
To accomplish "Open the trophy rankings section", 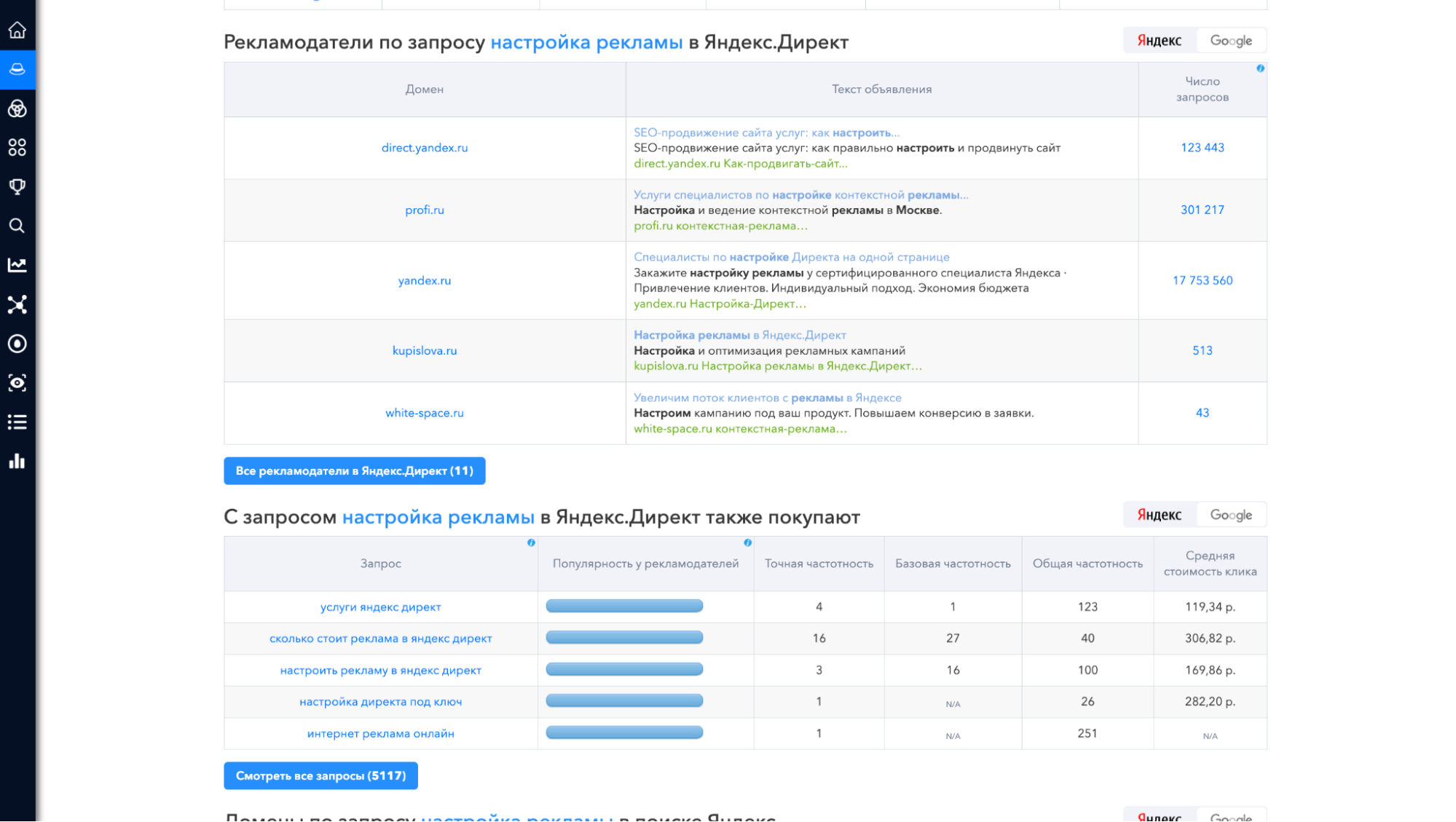I will [17, 186].
